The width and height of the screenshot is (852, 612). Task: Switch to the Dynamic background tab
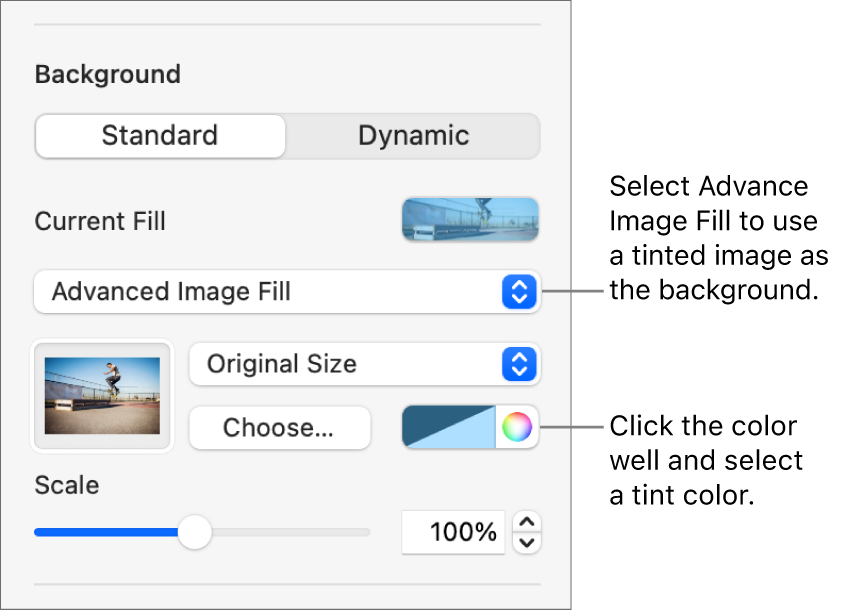click(413, 135)
